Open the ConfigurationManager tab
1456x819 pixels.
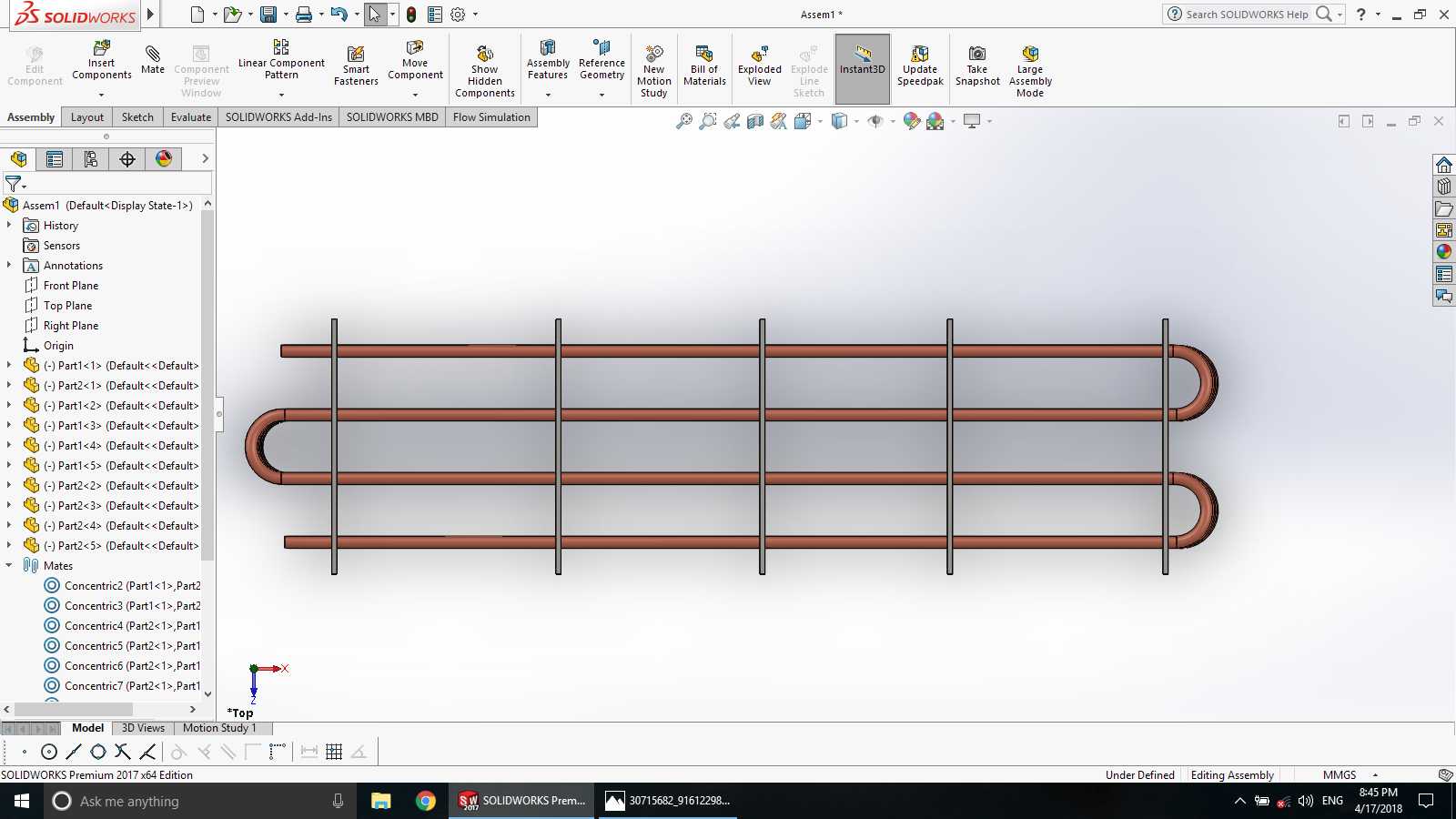91,159
